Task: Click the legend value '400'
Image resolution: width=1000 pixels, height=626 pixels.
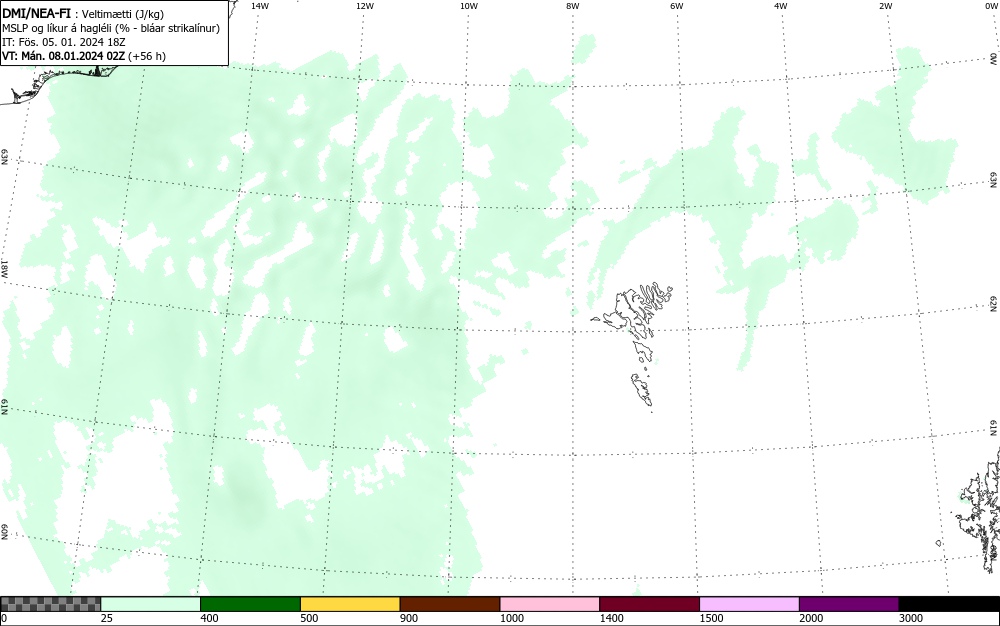Action: coord(209,618)
